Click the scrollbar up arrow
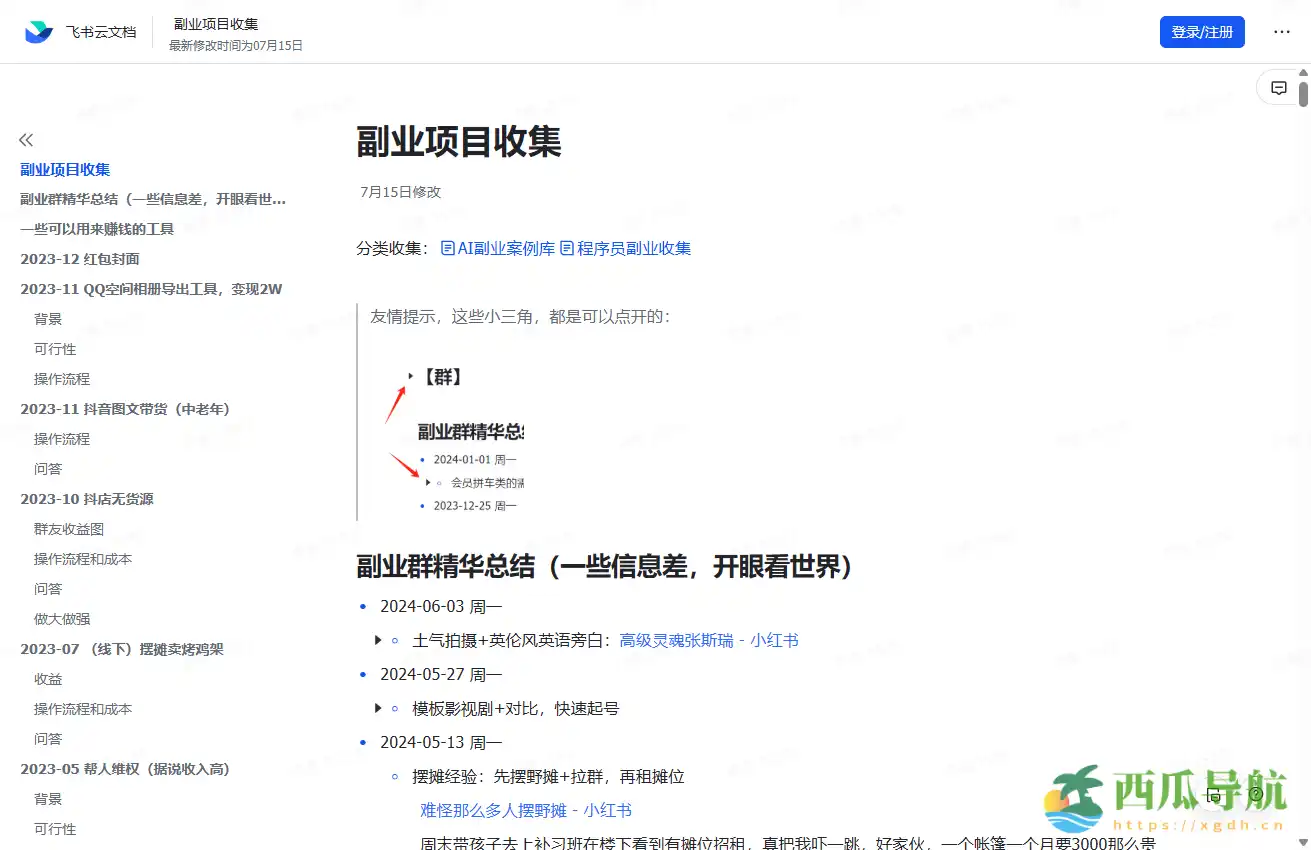This screenshot has height=850, width=1311. [x=1303, y=72]
